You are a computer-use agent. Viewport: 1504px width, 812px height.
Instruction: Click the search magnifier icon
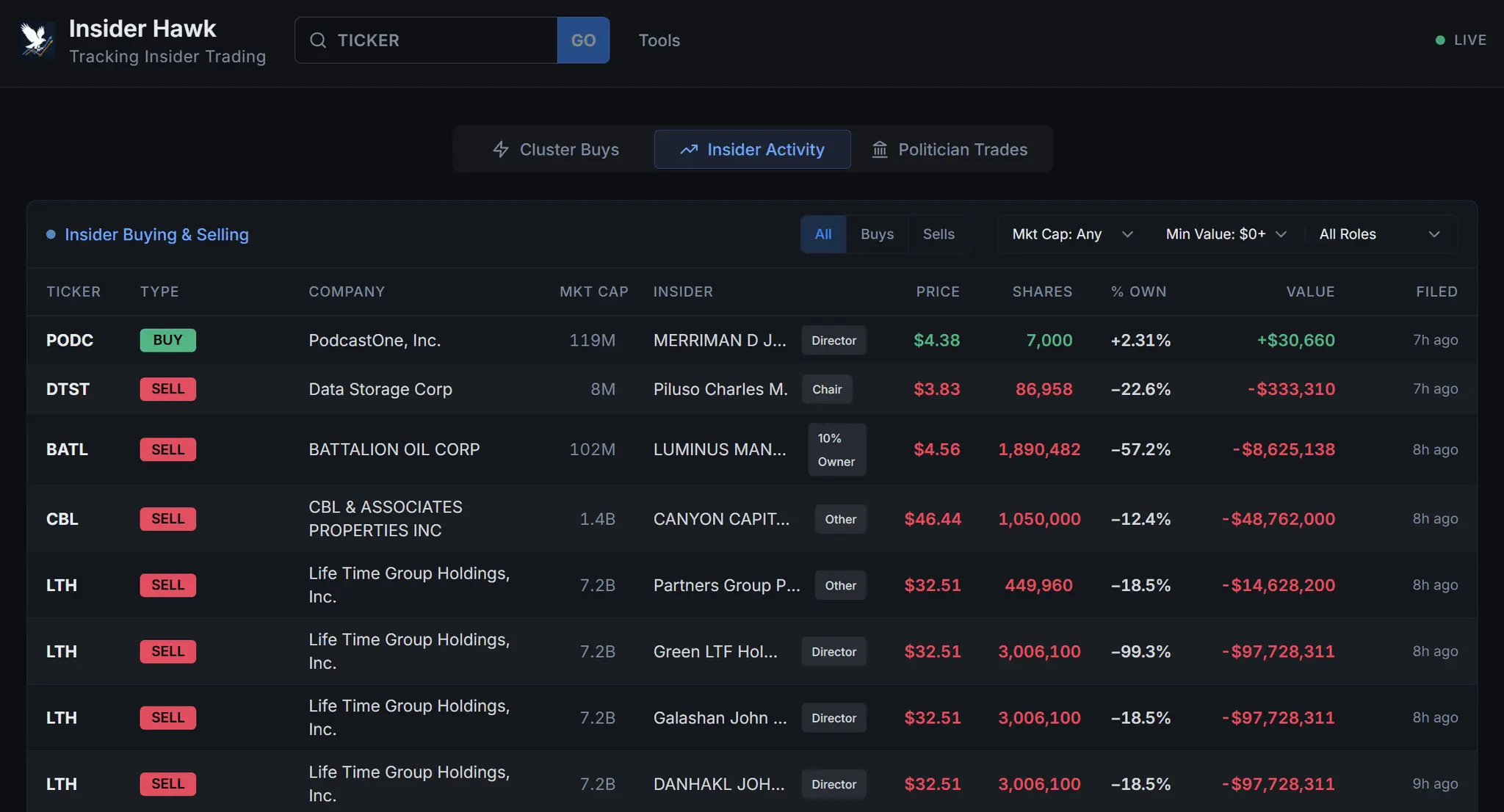318,40
